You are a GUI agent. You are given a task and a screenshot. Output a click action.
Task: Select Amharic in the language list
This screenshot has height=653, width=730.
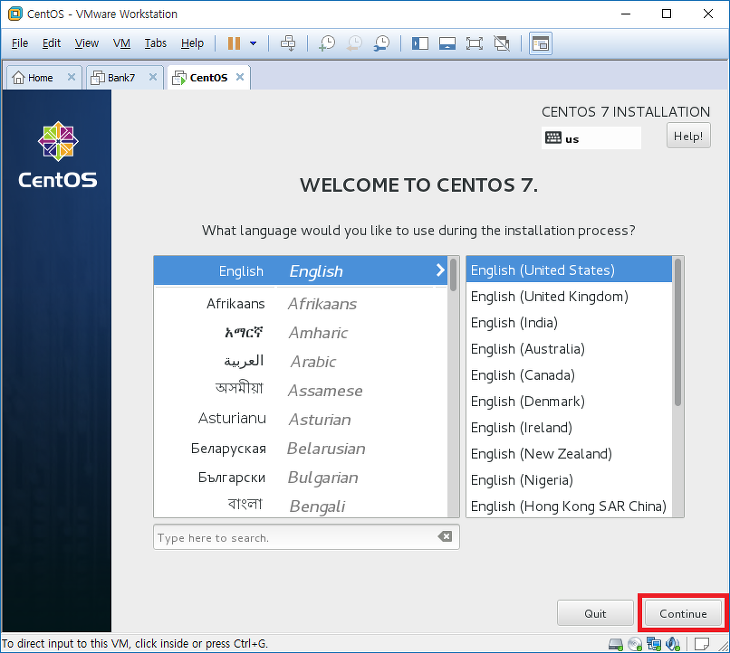300,332
